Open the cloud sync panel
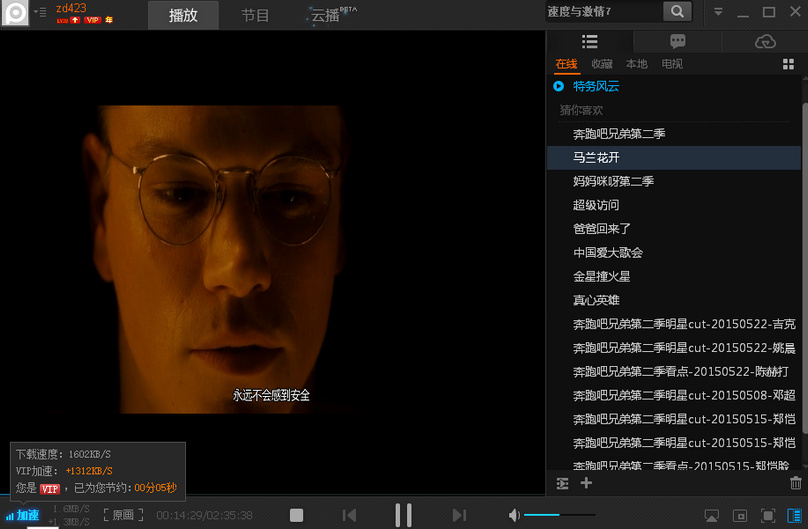Screen dimensions: 808x529 [765, 42]
